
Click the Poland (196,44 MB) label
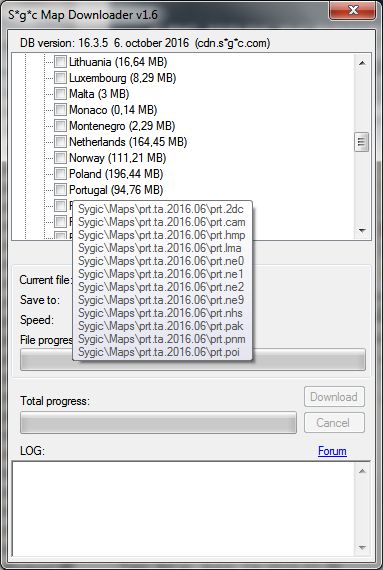[116, 174]
